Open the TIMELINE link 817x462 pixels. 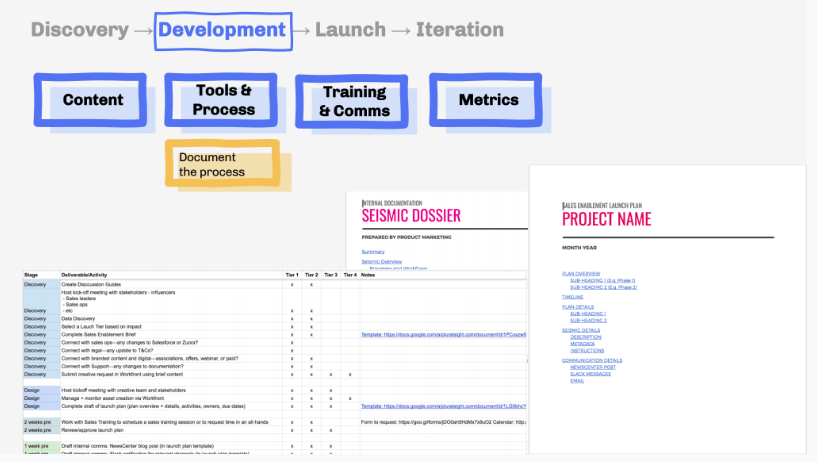[x=572, y=297]
